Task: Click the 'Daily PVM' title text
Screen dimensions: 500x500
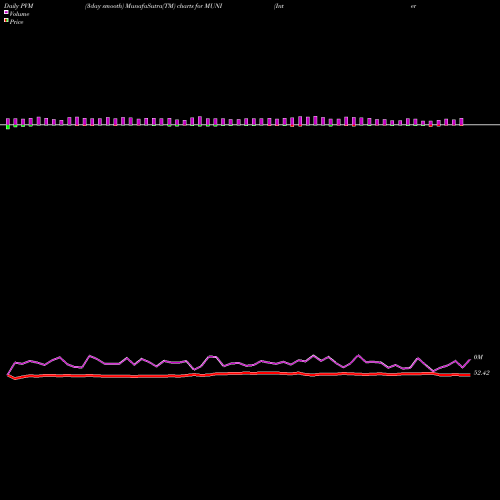Action: click(x=18, y=6)
